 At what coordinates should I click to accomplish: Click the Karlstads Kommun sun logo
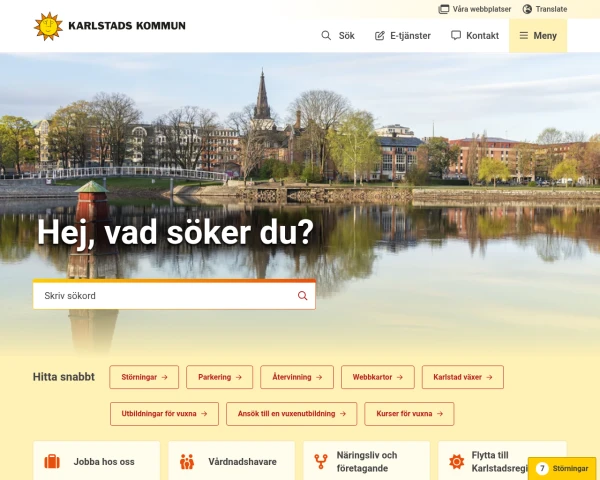(48, 26)
